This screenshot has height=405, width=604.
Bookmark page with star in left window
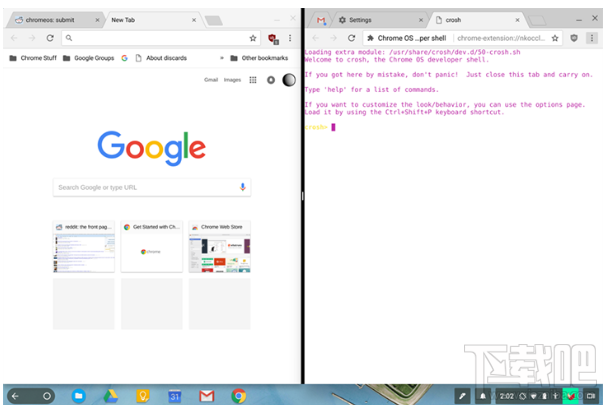pos(253,38)
